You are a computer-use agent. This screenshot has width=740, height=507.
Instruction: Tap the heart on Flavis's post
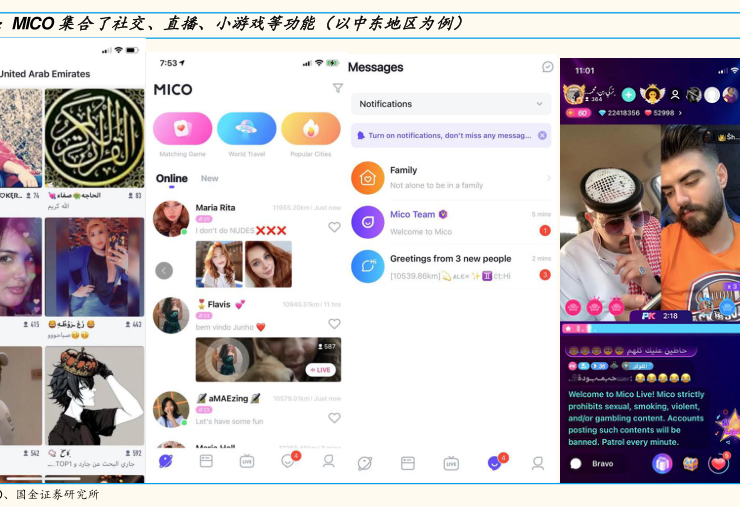click(x=334, y=323)
